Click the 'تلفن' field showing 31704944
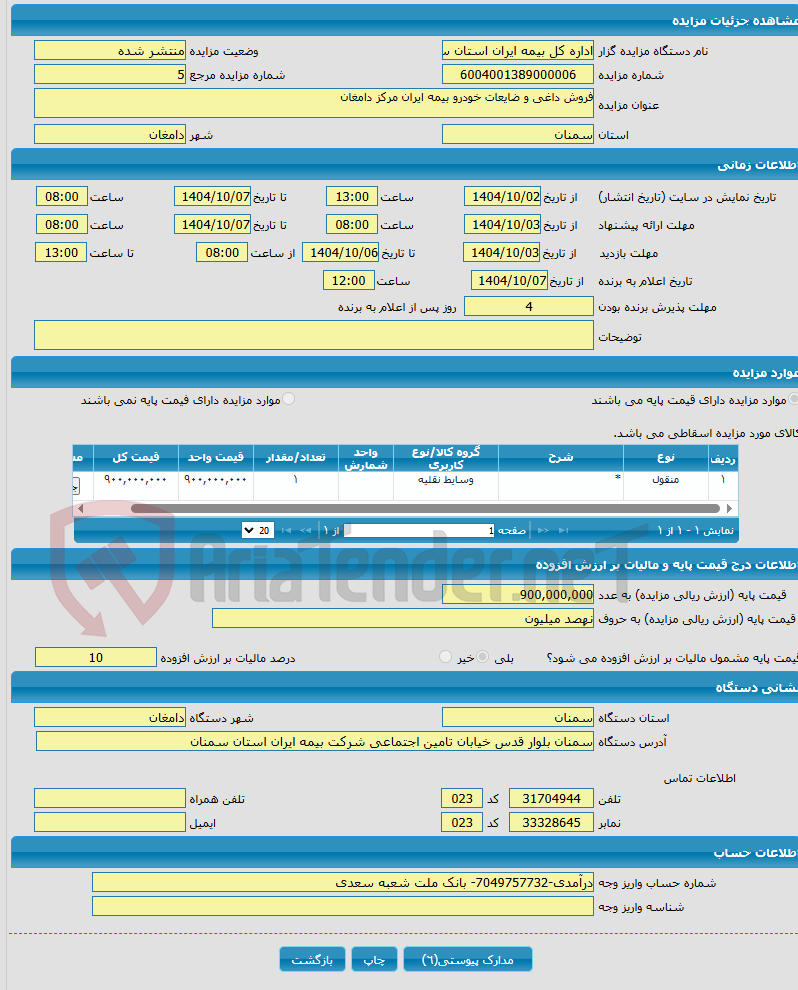 [551, 798]
